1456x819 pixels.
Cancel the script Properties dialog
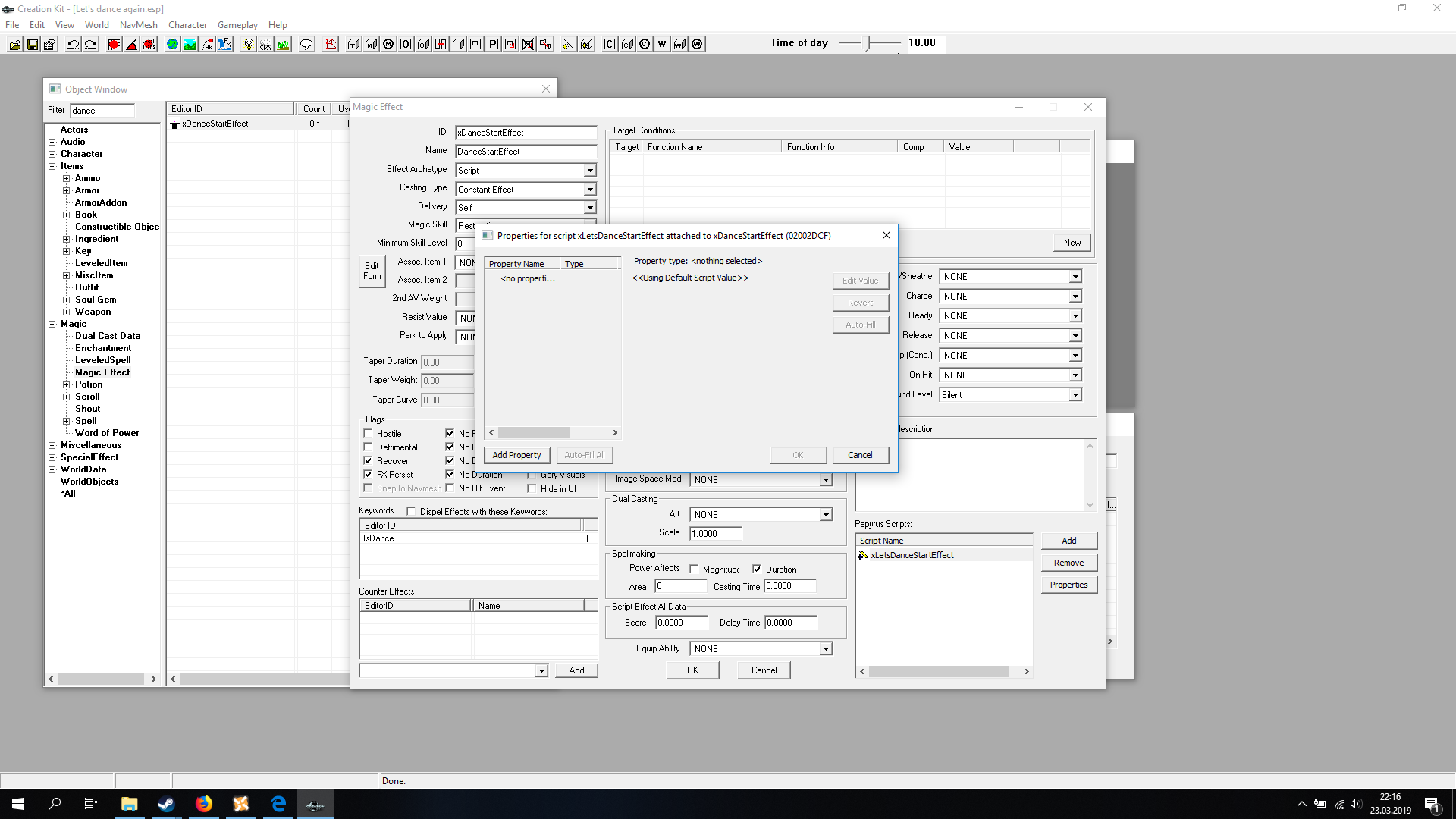point(860,455)
